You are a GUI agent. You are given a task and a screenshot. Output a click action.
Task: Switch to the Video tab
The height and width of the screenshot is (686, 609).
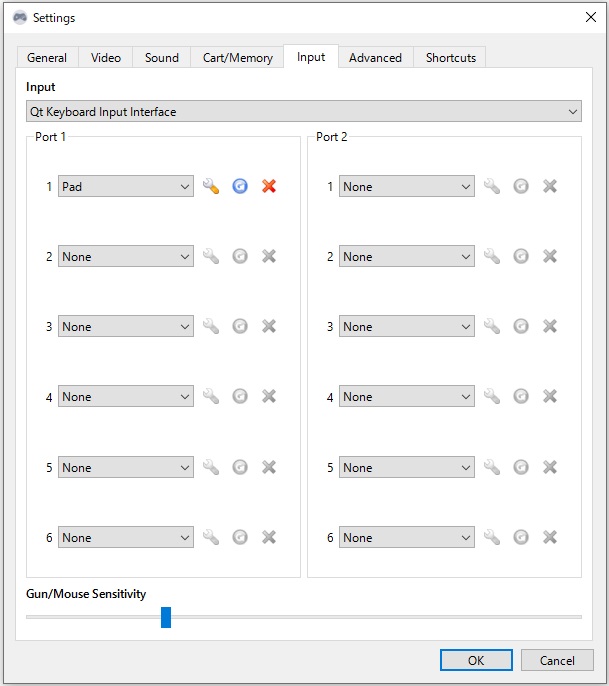(106, 58)
